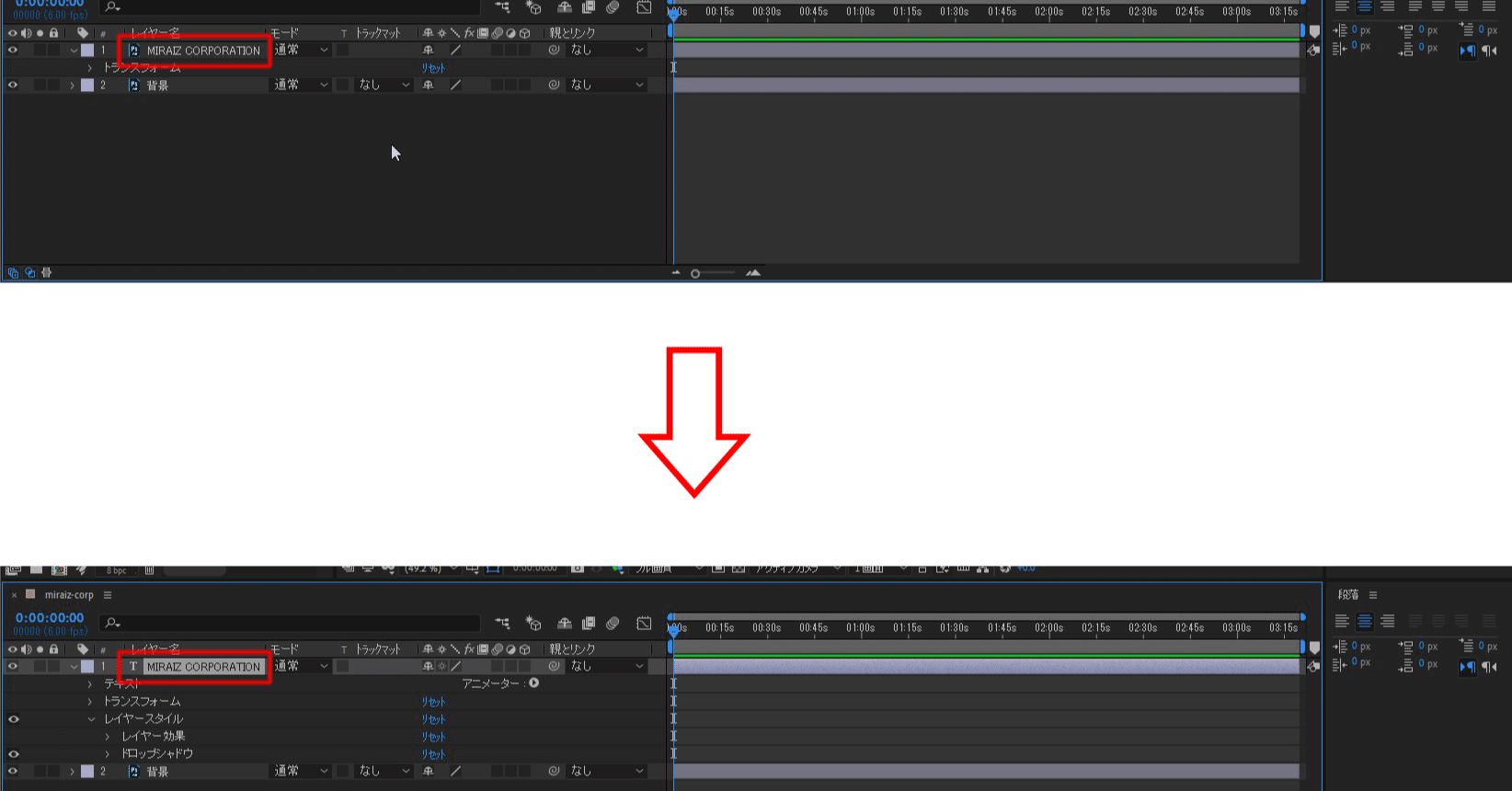Select the MIRAIZ CORPORATION text layer name

(x=203, y=667)
